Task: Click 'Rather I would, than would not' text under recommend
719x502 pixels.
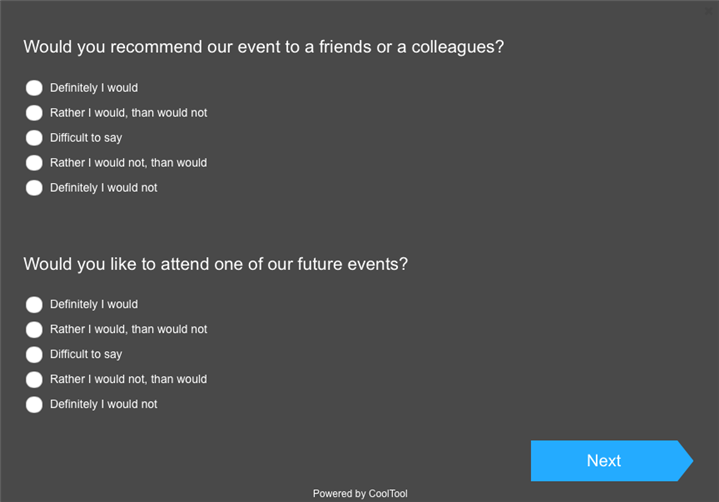Action: (129, 113)
